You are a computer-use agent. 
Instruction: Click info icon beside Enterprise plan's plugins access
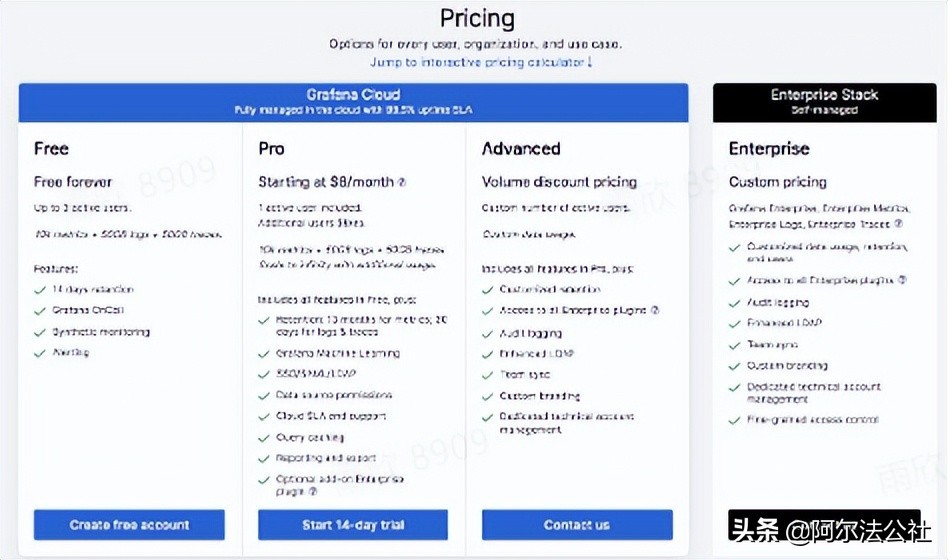tap(902, 280)
